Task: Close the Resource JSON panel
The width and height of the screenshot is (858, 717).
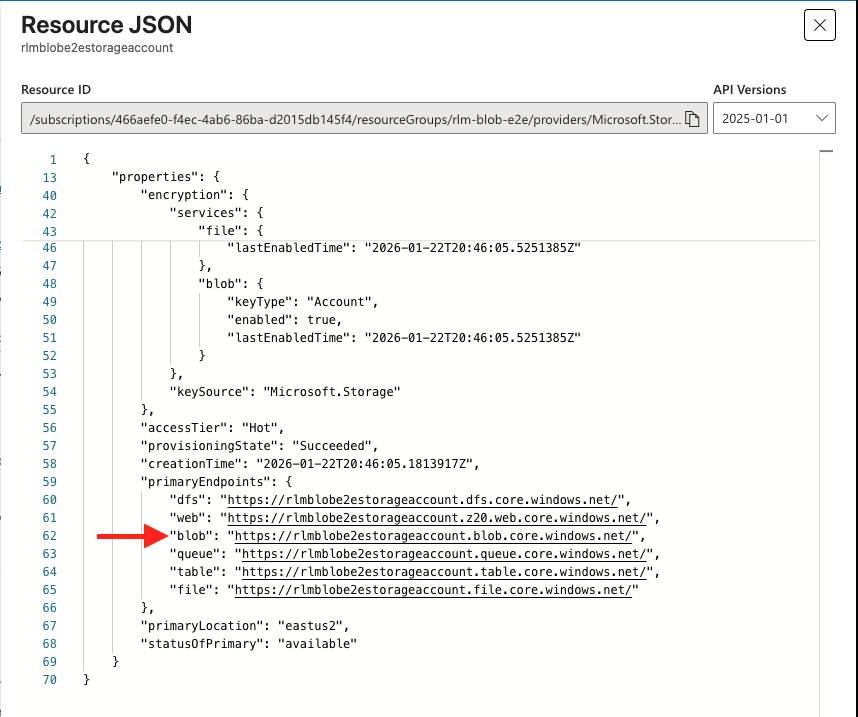Action: click(x=819, y=25)
